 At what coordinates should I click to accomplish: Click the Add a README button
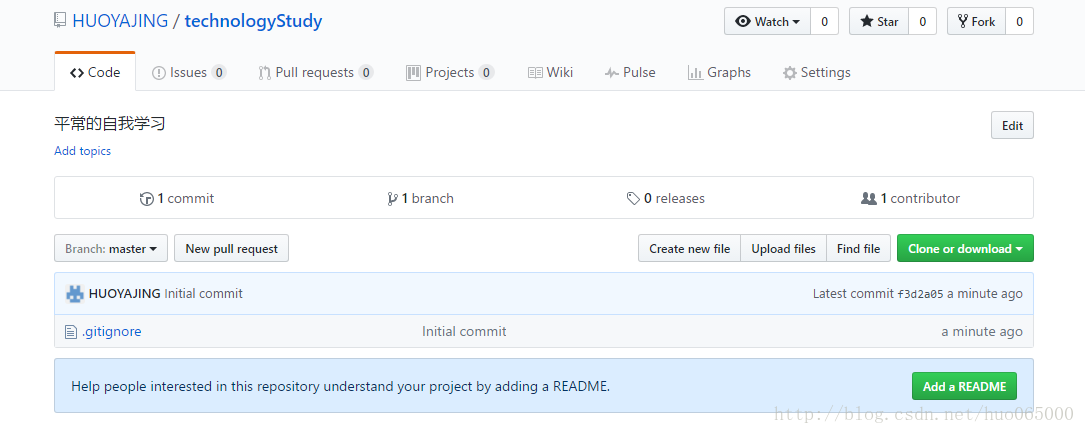(x=965, y=386)
